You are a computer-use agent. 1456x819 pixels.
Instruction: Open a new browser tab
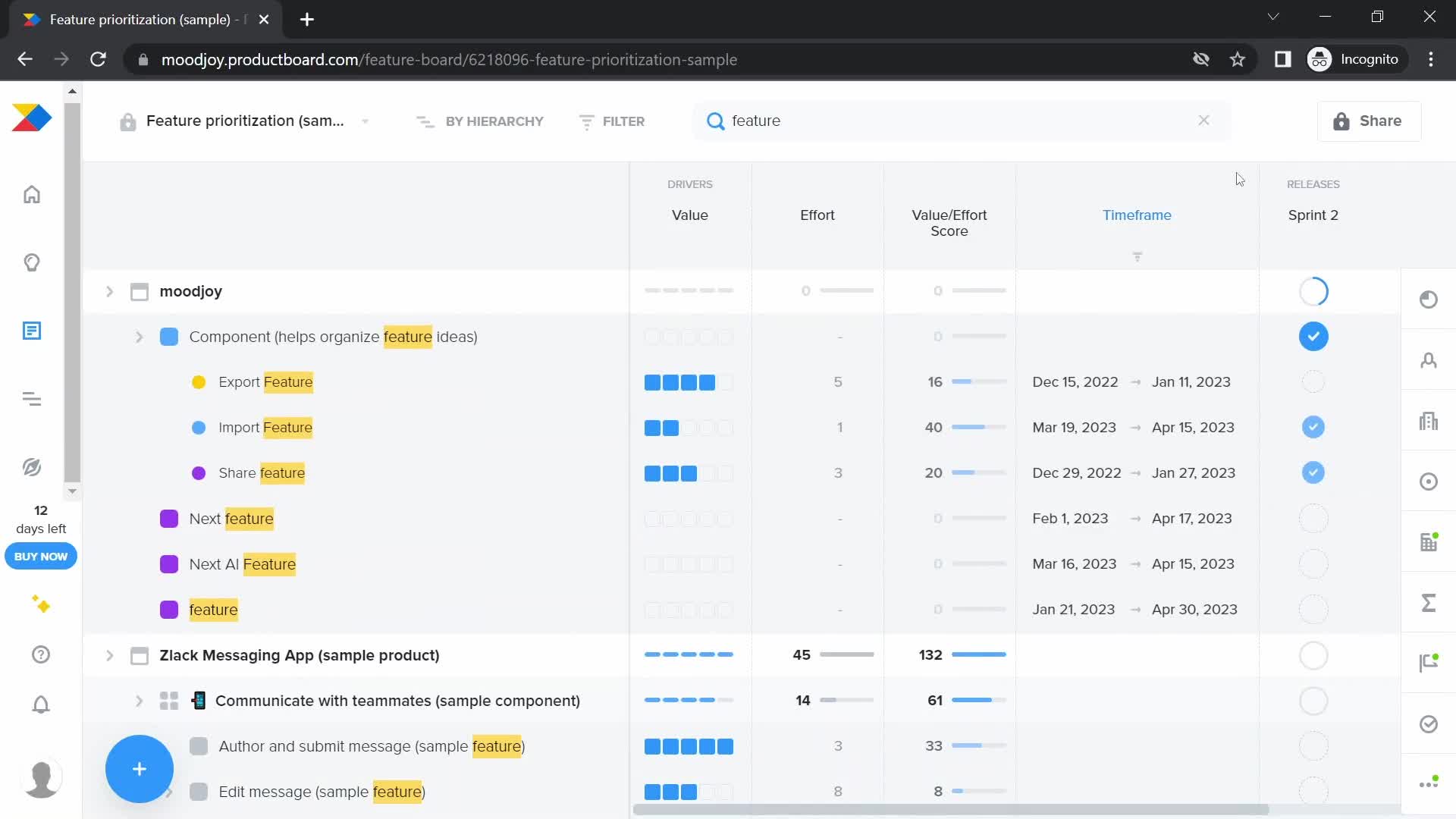(306, 19)
